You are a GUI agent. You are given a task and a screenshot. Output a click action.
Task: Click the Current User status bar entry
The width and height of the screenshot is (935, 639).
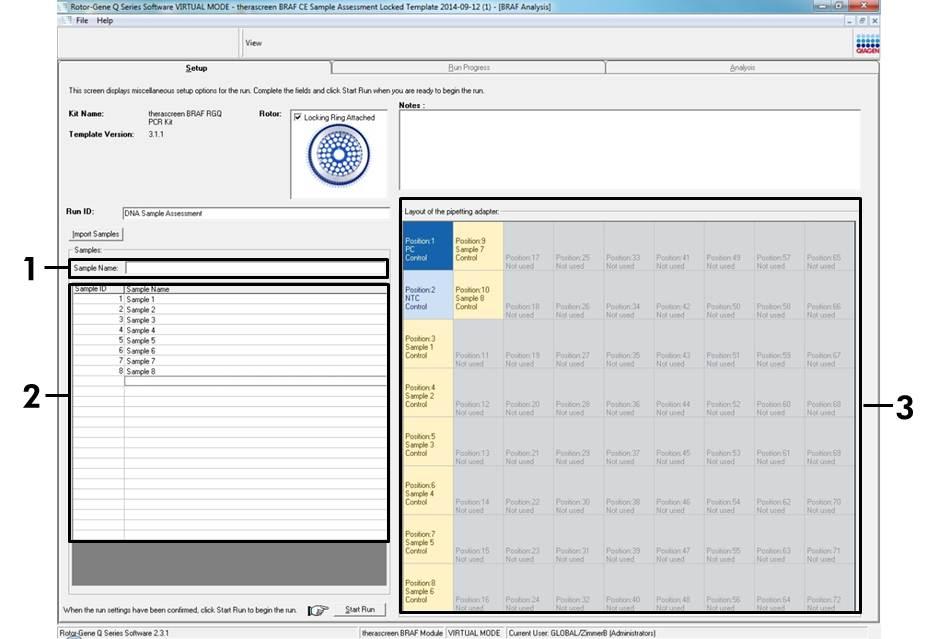point(581,633)
